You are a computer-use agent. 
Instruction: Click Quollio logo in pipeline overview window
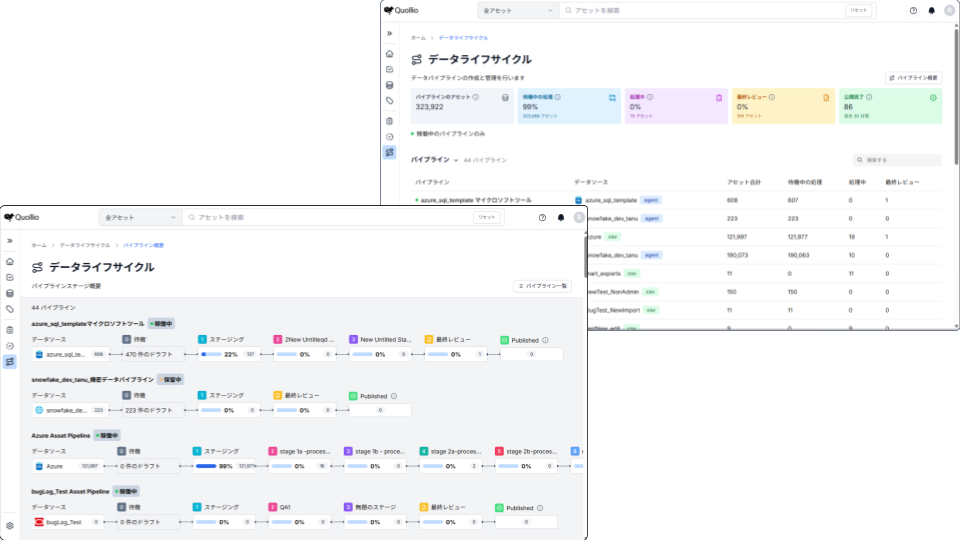tap(22, 217)
